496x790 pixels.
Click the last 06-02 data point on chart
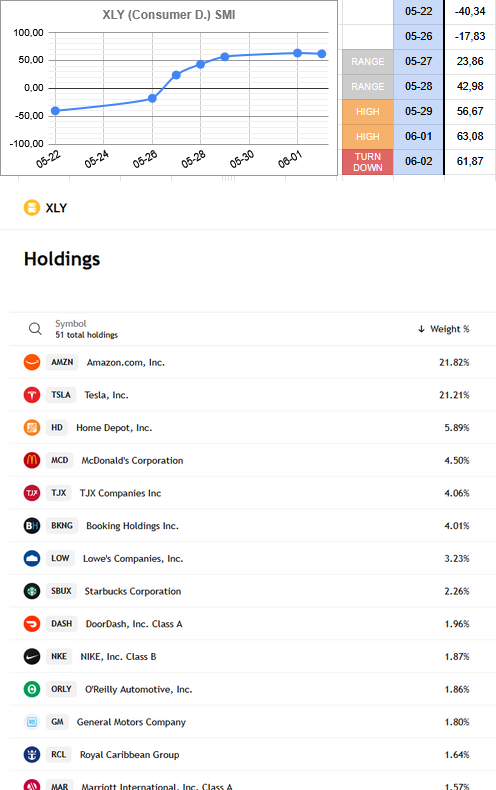[322, 54]
